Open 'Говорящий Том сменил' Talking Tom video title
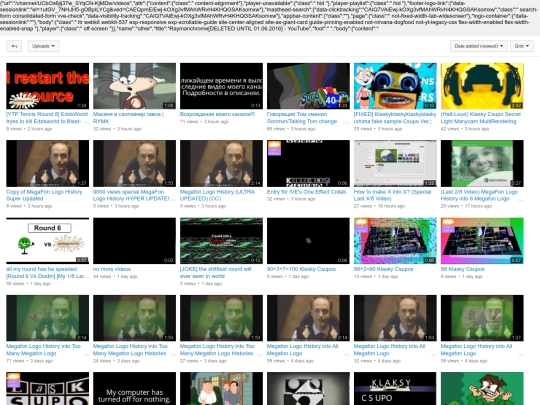540x405 pixels. 302,117
